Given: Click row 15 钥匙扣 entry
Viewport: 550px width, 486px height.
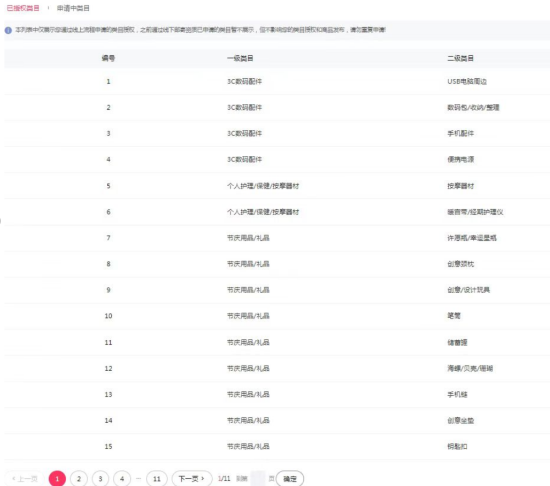Looking at the screenshot, I should tap(277, 446).
